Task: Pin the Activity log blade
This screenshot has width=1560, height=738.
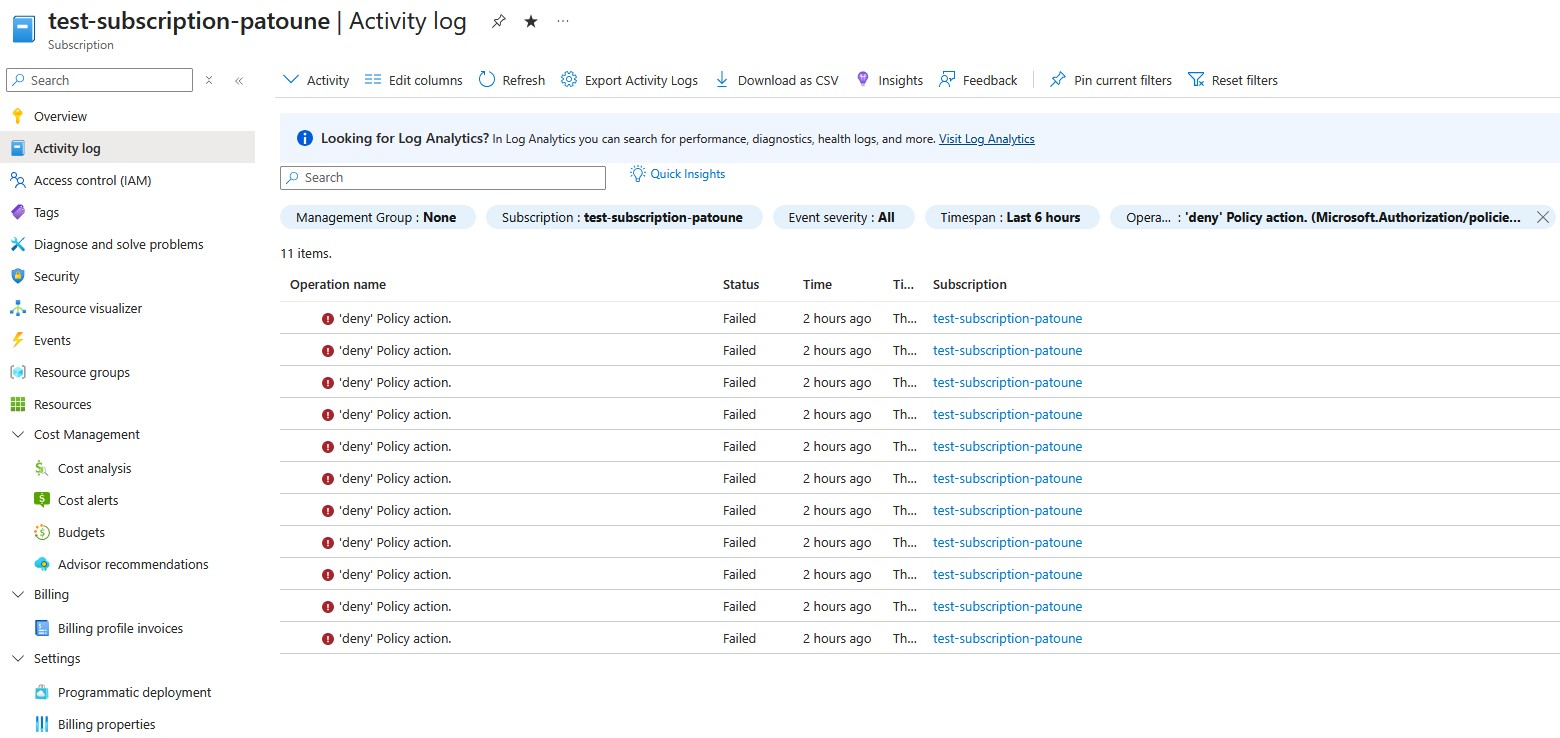Action: click(498, 21)
